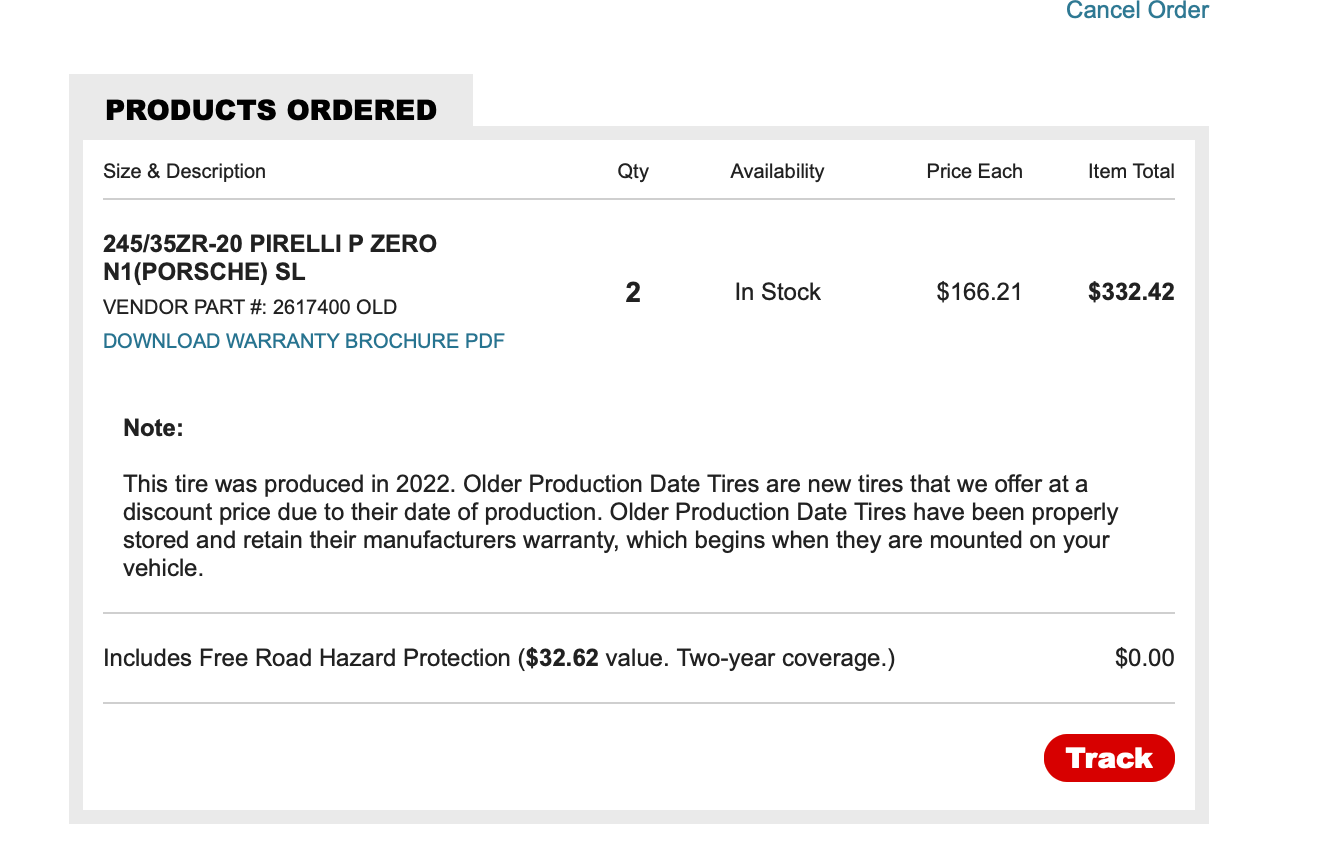This screenshot has width=1326, height=864.
Task: Click the Availability column header
Action: coord(777,171)
